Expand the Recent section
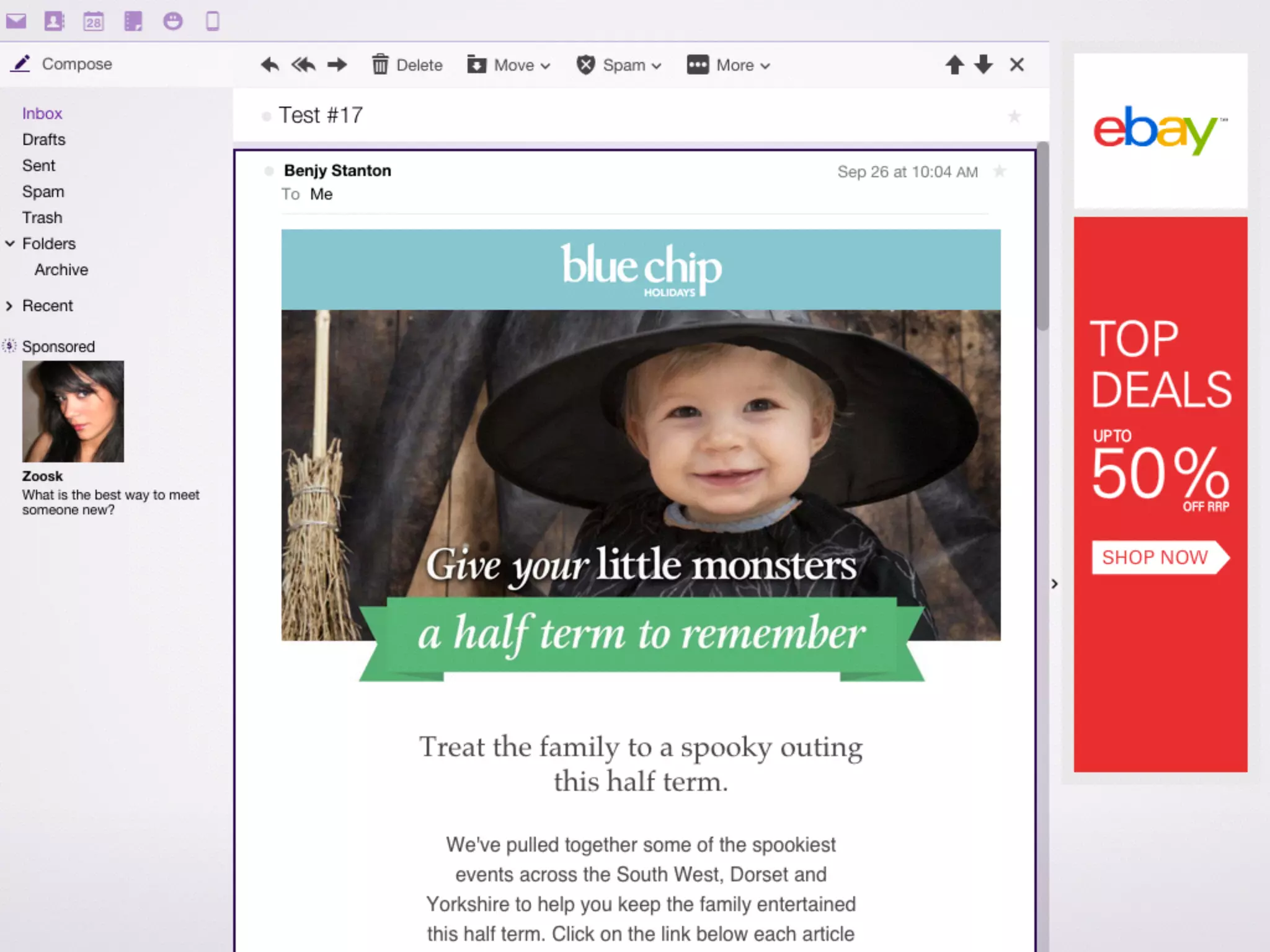 tap(10, 306)
